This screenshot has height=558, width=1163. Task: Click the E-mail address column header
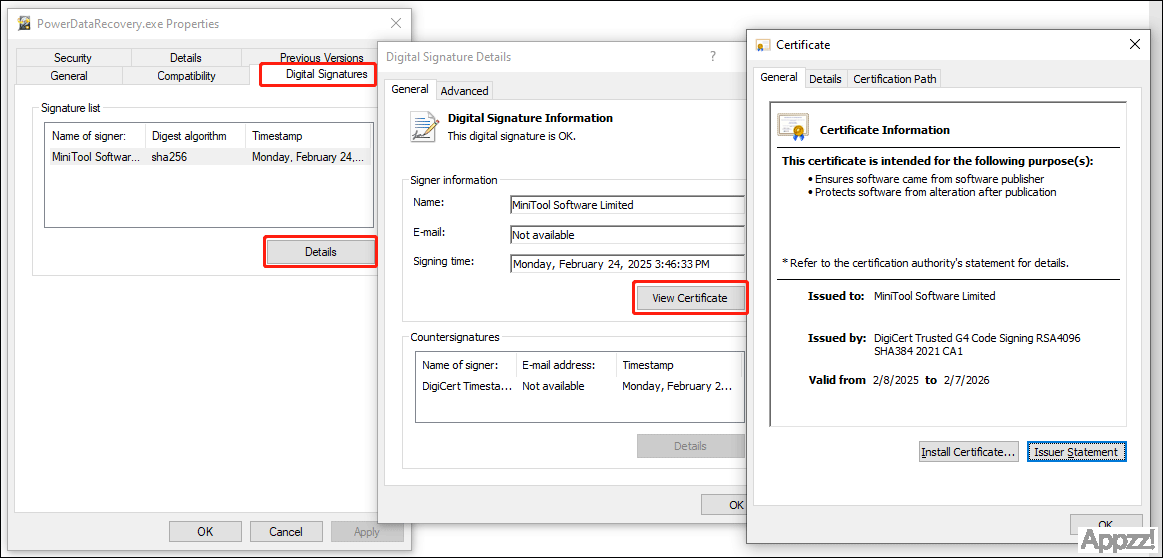tap(566, 365)
